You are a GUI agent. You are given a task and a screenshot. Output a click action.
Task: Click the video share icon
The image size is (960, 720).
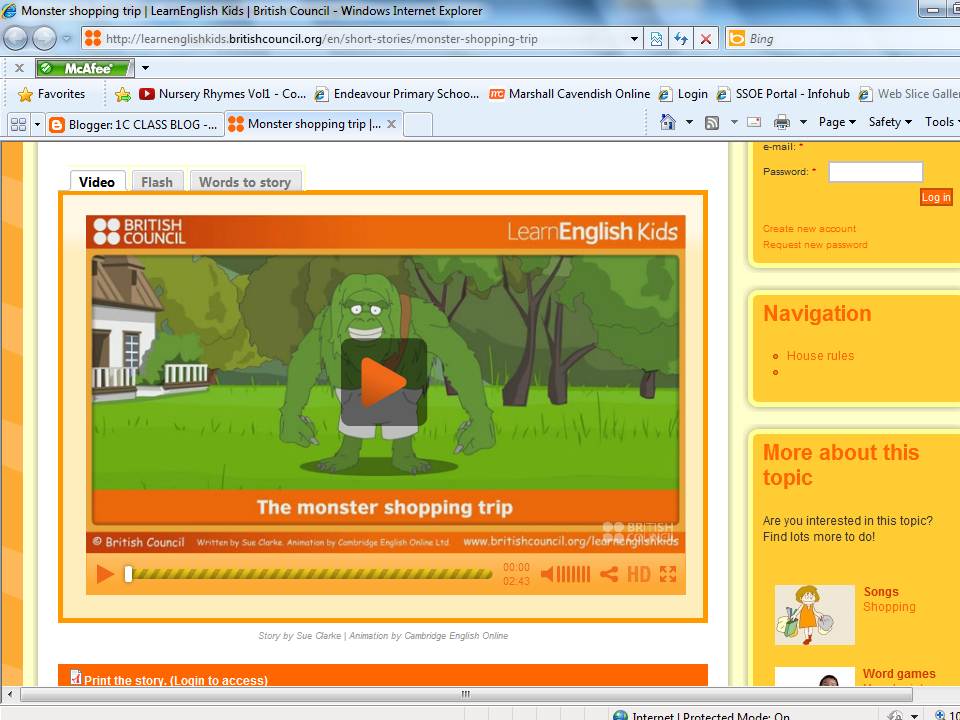coord(609,574)
